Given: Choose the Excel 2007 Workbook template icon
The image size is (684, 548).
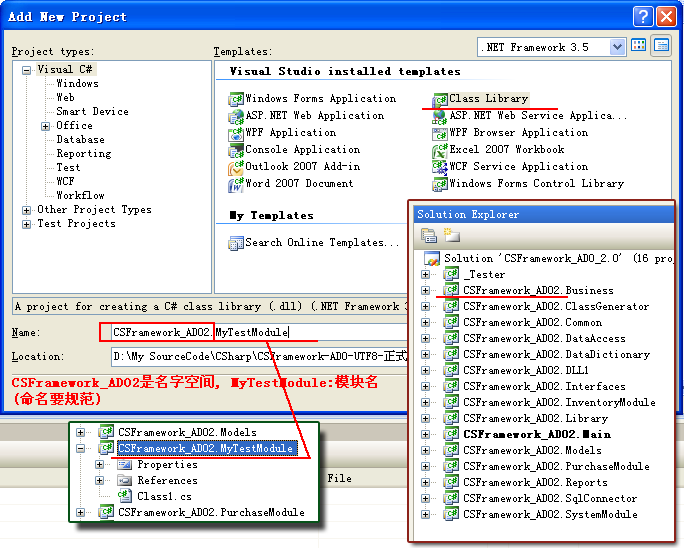Looking at the screenshot, I should [x=440, y=150].
